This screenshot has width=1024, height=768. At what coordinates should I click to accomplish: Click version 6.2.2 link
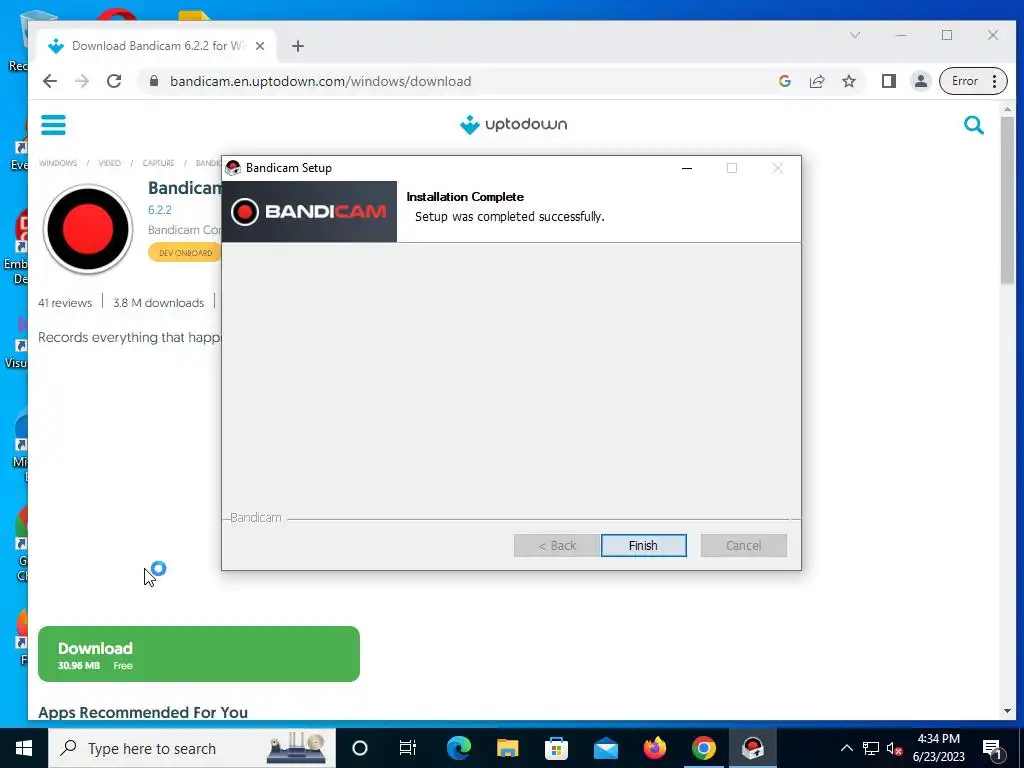click(x=159, y=210)
